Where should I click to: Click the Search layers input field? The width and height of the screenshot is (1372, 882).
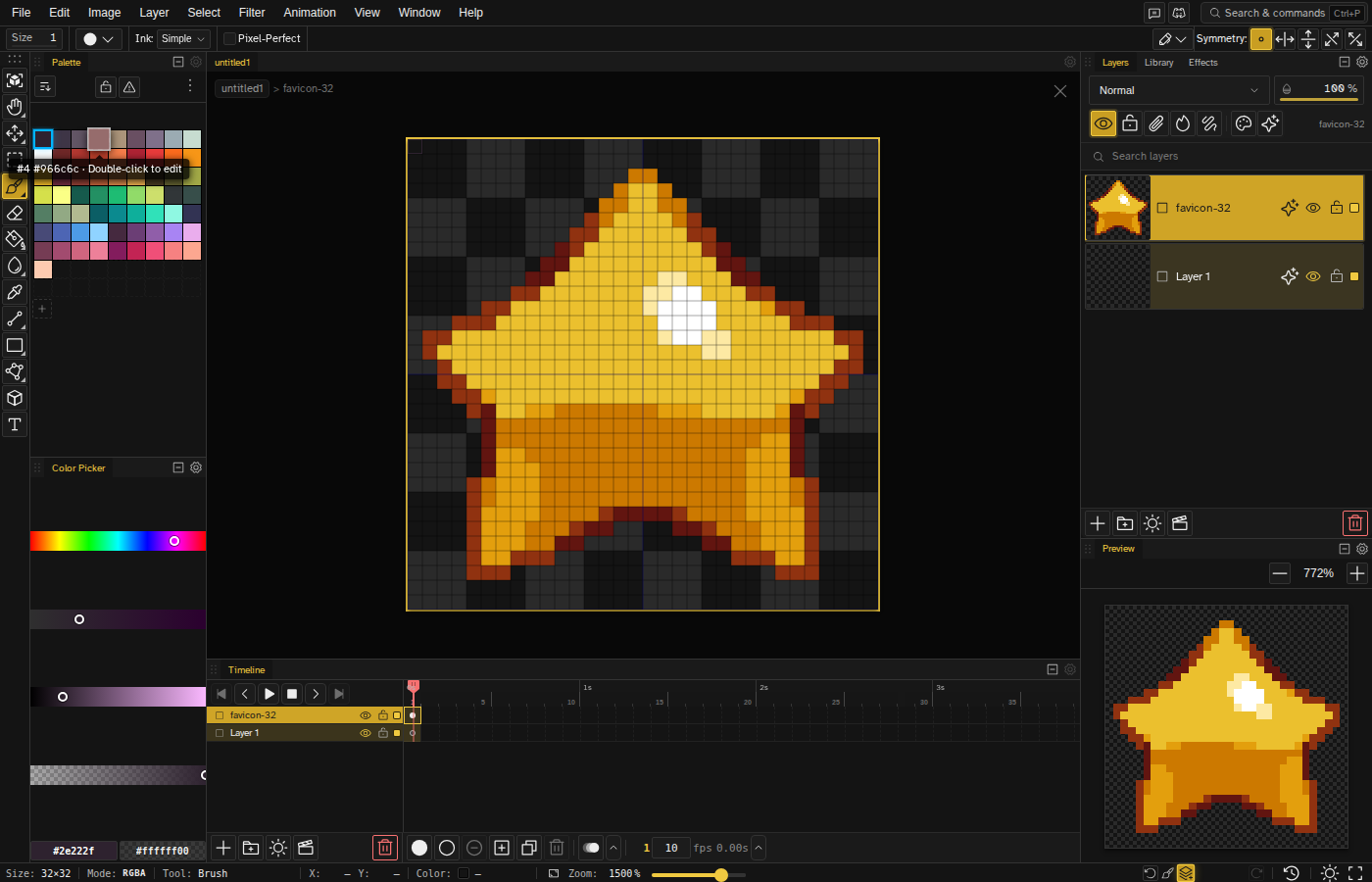(x=1225, y=156)
